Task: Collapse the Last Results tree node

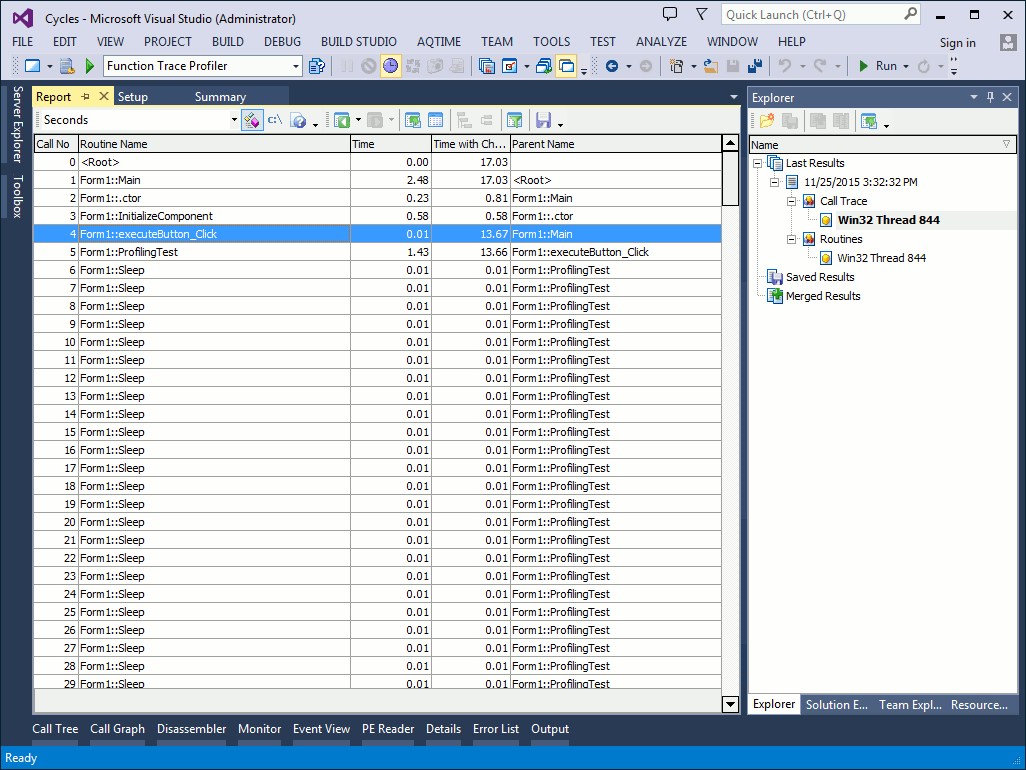Action: pos(758,164)
